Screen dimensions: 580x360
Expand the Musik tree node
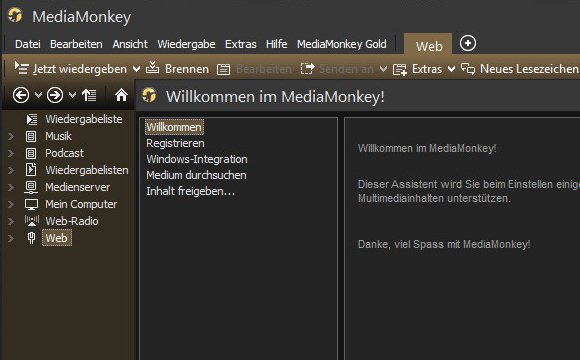click(x=11, y=136)
